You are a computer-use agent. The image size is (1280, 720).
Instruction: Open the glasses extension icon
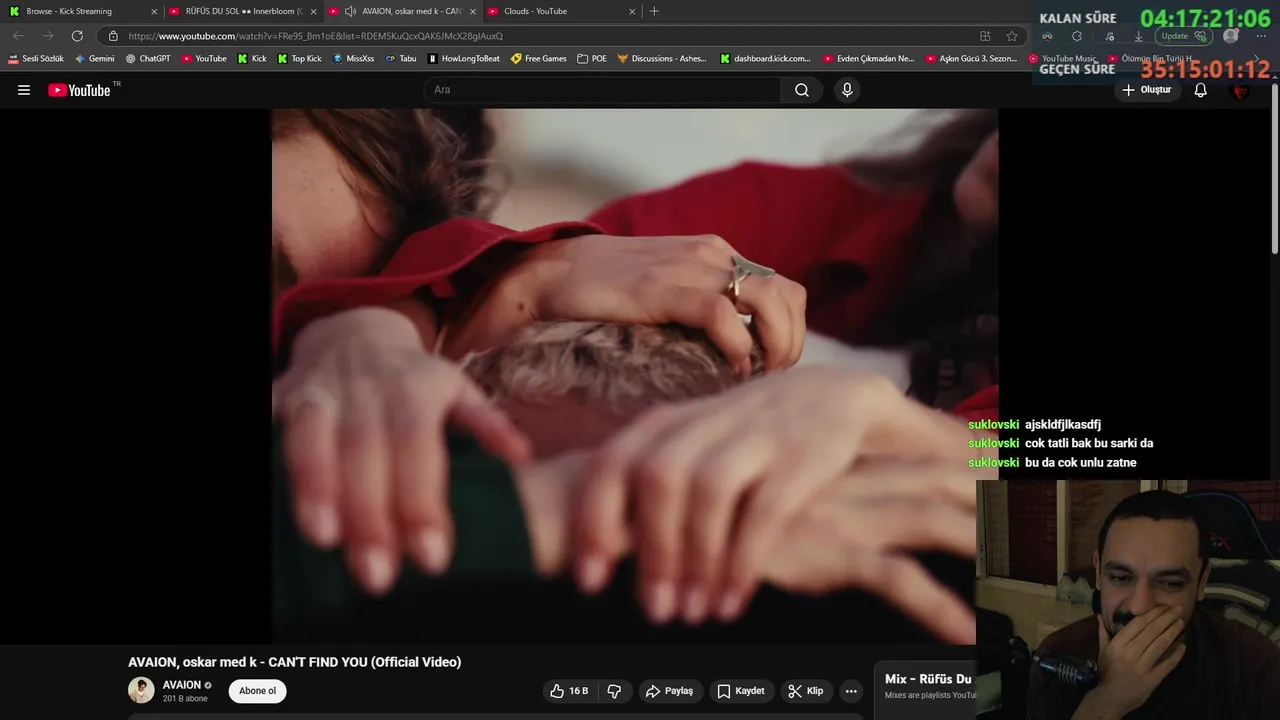[1047, 36]
